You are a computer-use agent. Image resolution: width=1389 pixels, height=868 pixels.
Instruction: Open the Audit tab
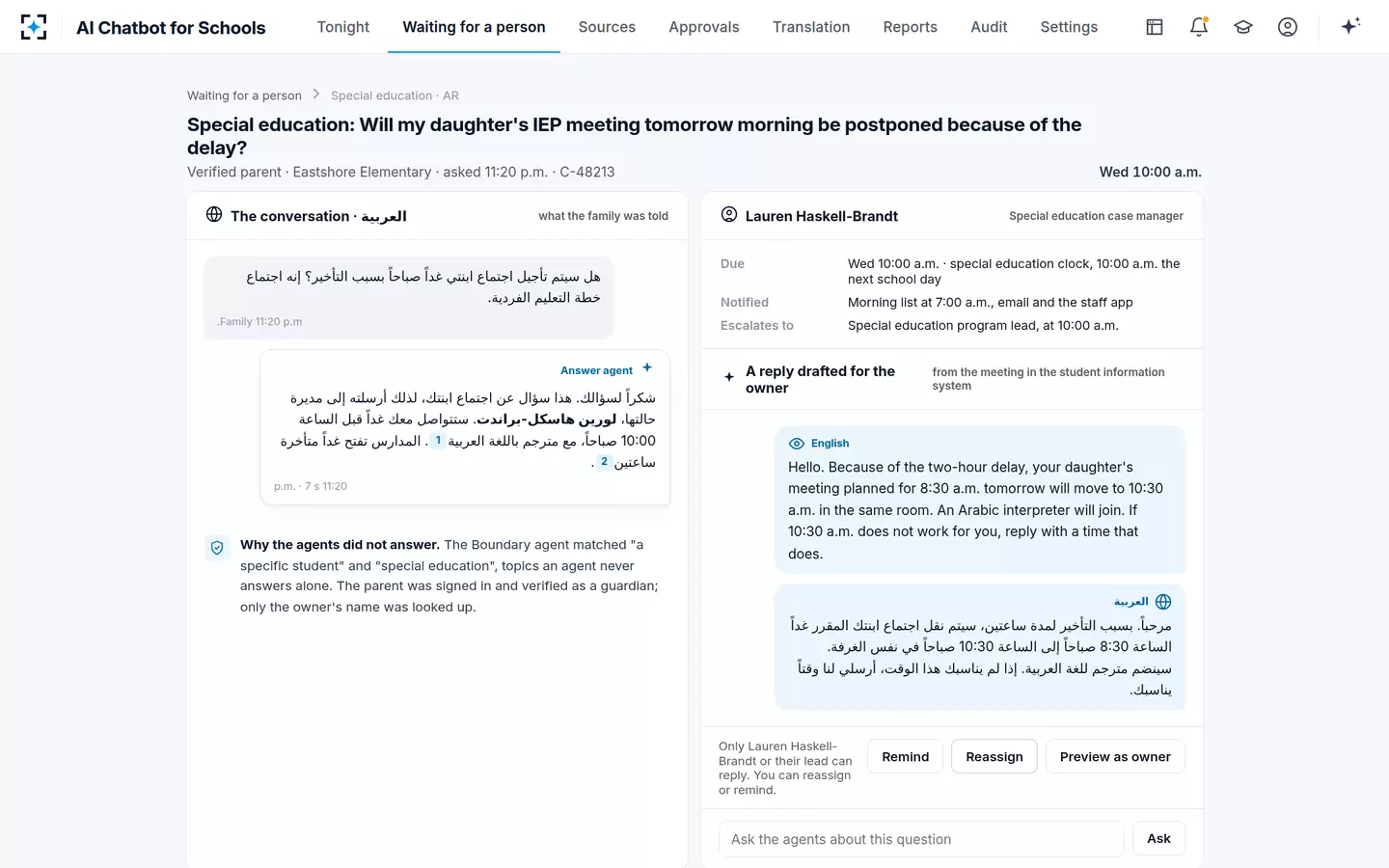[989, 27]
